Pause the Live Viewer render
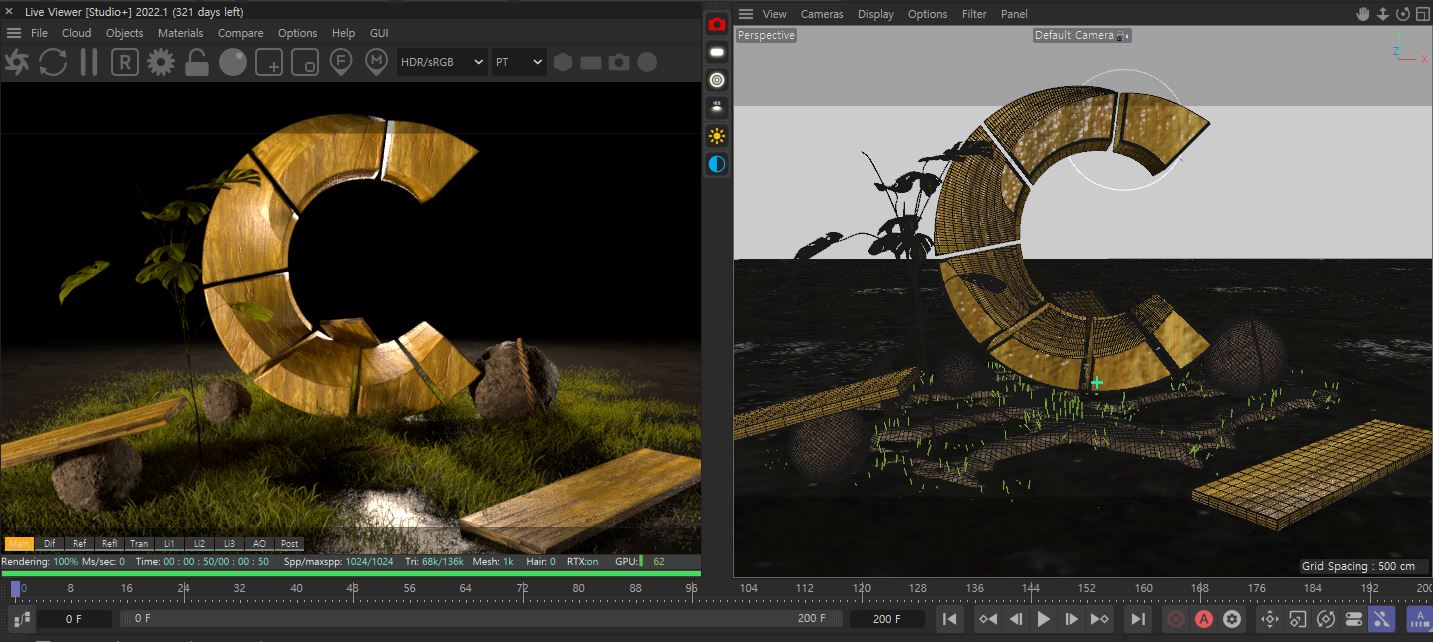 (x=89, y=62)
